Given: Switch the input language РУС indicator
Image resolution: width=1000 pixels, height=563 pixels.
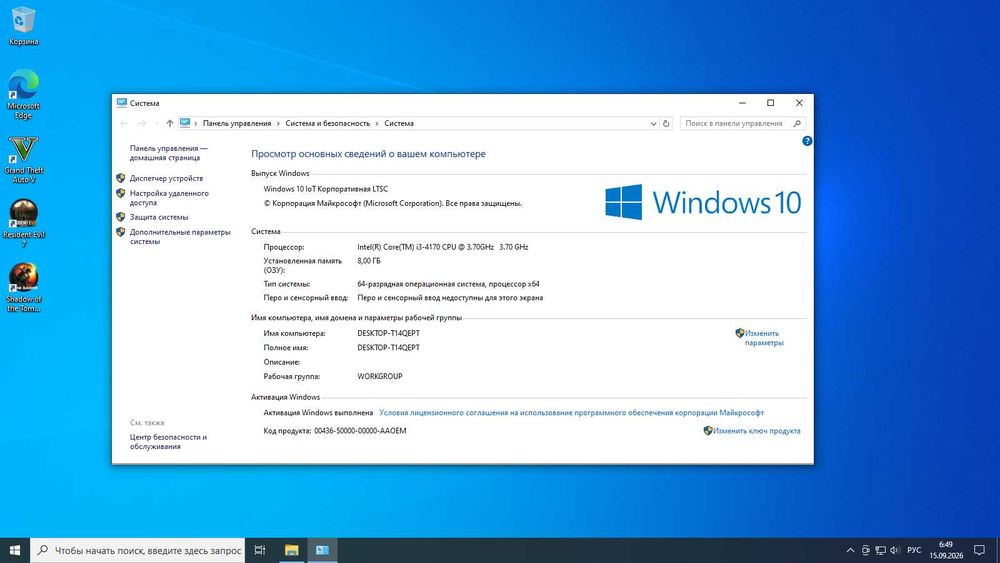Looking at the screenshot, I should point(914,550).
